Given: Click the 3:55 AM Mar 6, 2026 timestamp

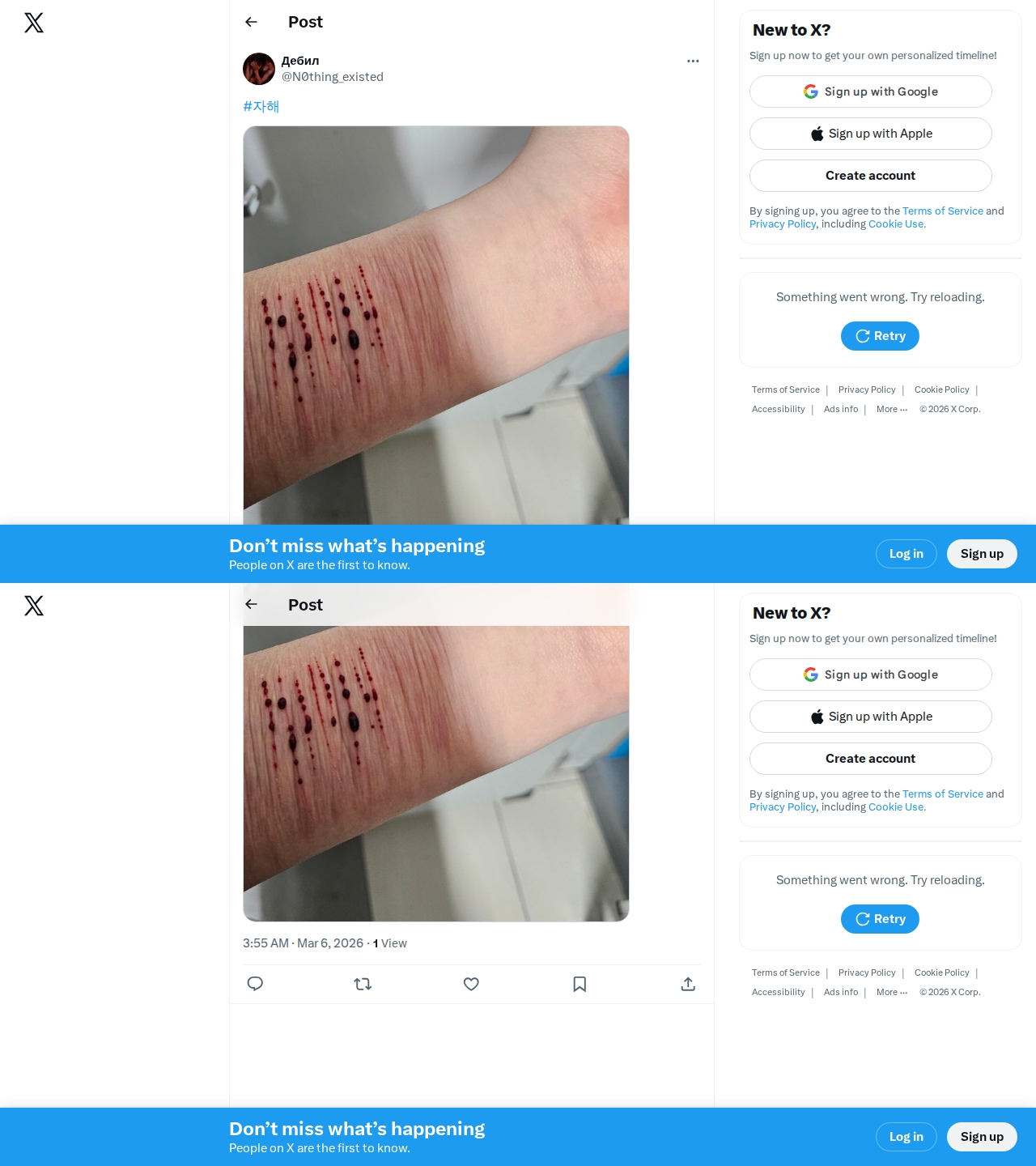Looking at the screenshot, I should click(303, 943).
